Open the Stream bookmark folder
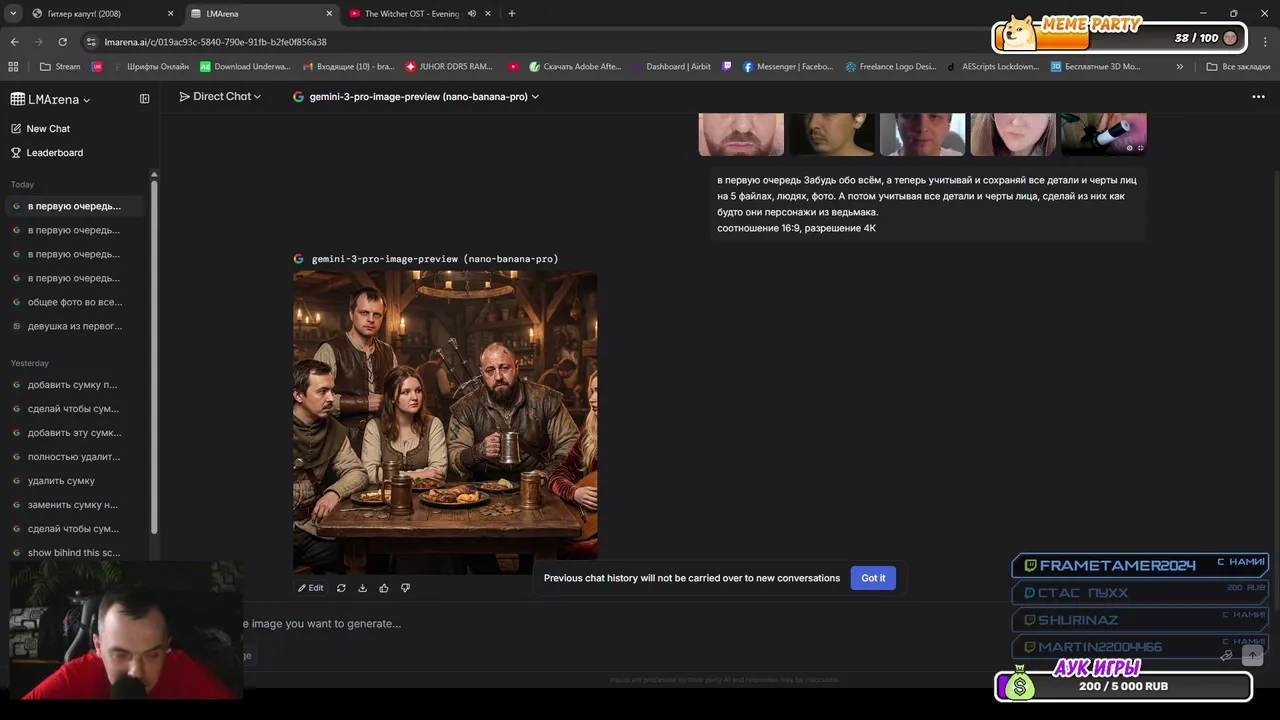This screenshot has width=1280, height=720. [60, 67]
